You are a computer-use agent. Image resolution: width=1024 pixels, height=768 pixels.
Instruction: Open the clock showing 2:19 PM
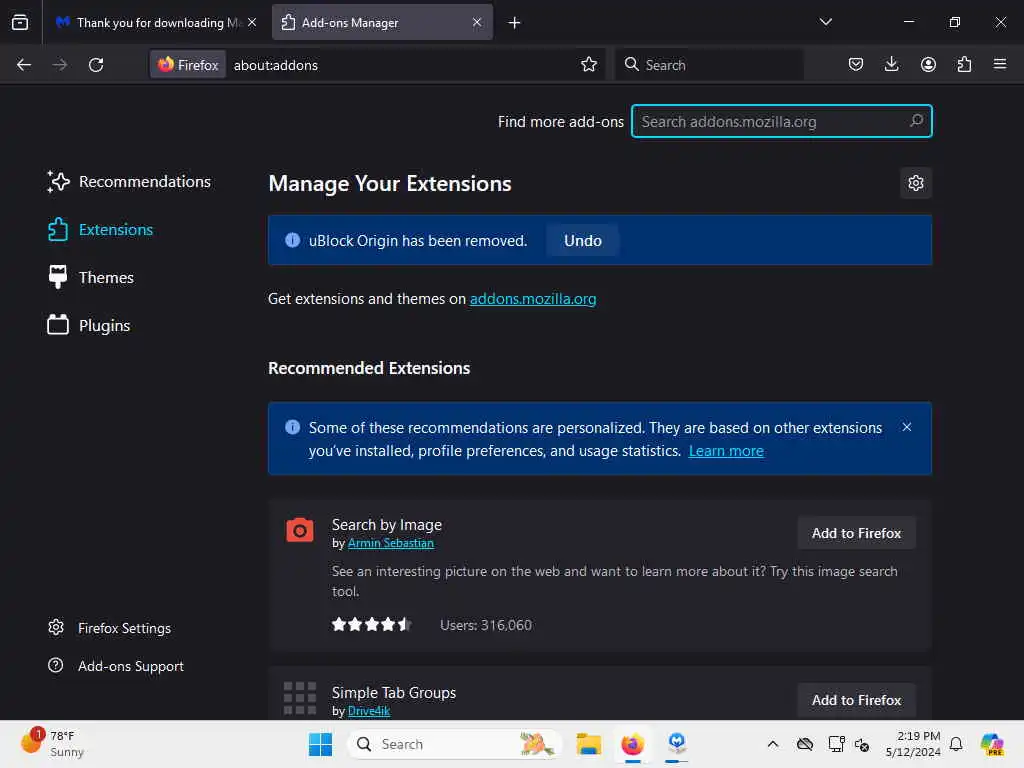912,744
